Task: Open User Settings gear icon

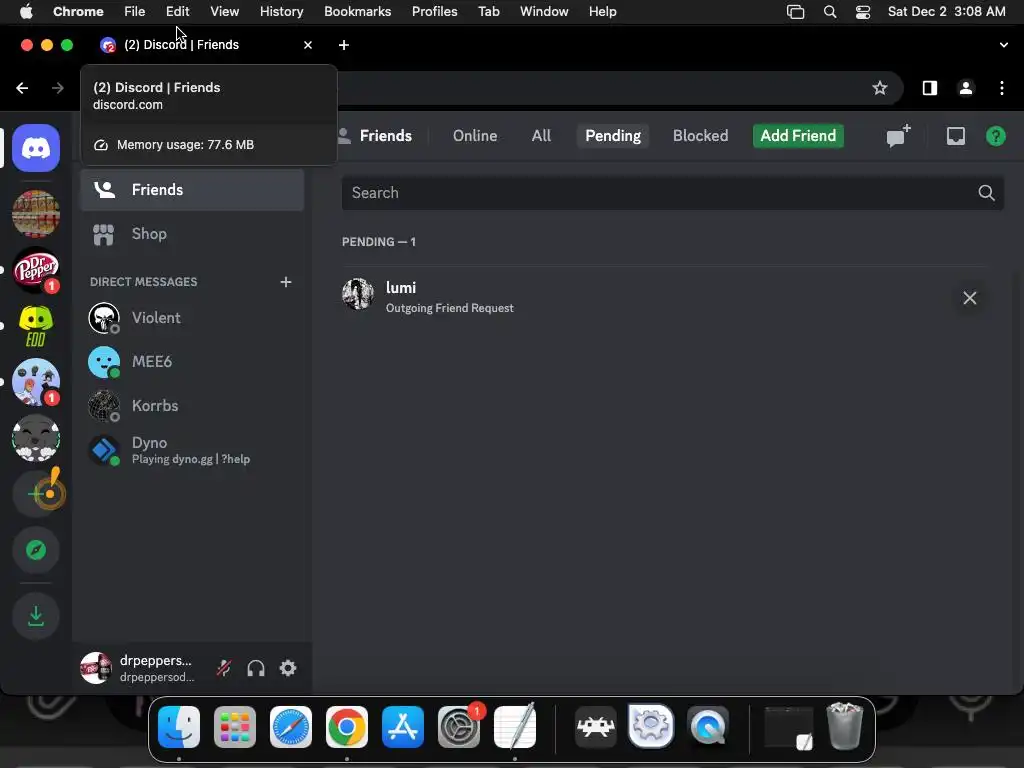Action: [x=288, y=668]
